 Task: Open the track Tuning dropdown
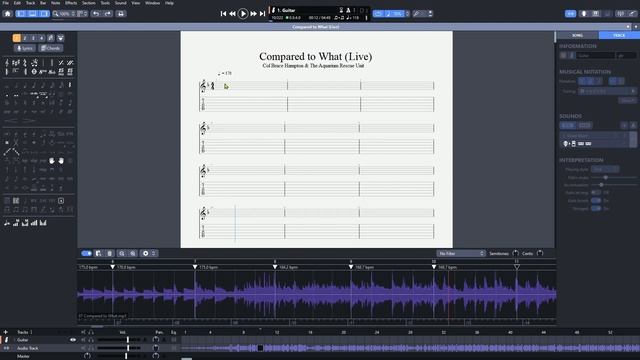tap(608, 91)
